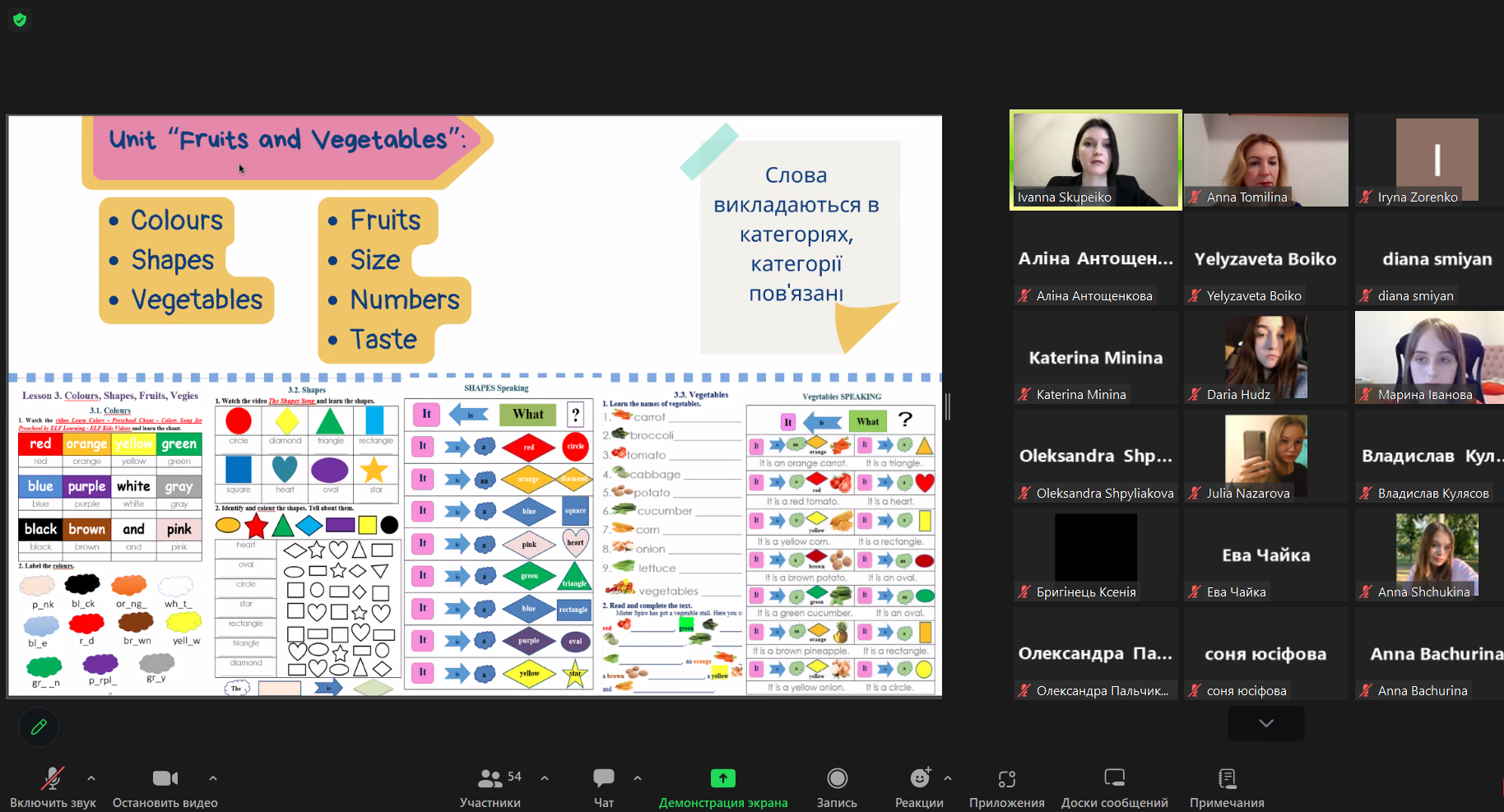
Task: Open Примечания notes panel
Action: pyautogui.click(x=1226, y=786)
